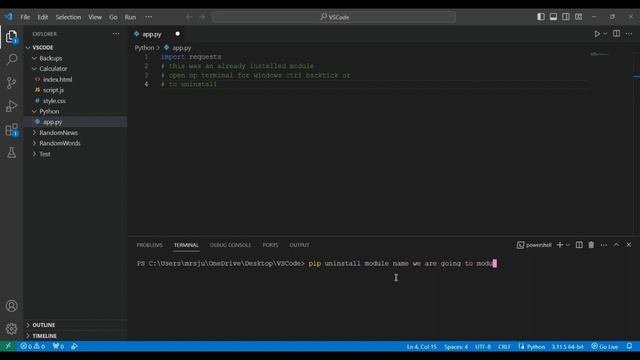Switch to the Debug Console tab
The image size is (640, 360).
tap(230, 245)
